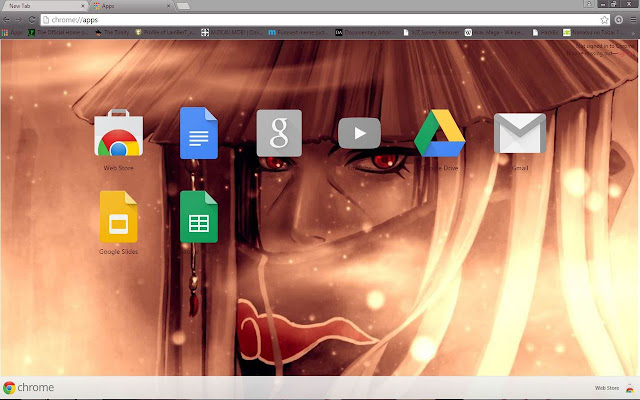Image resolution: width=640 pixels, height=400 pixels.
Task: Open the 'Funniest meme' bookmark
Action: 298,32
